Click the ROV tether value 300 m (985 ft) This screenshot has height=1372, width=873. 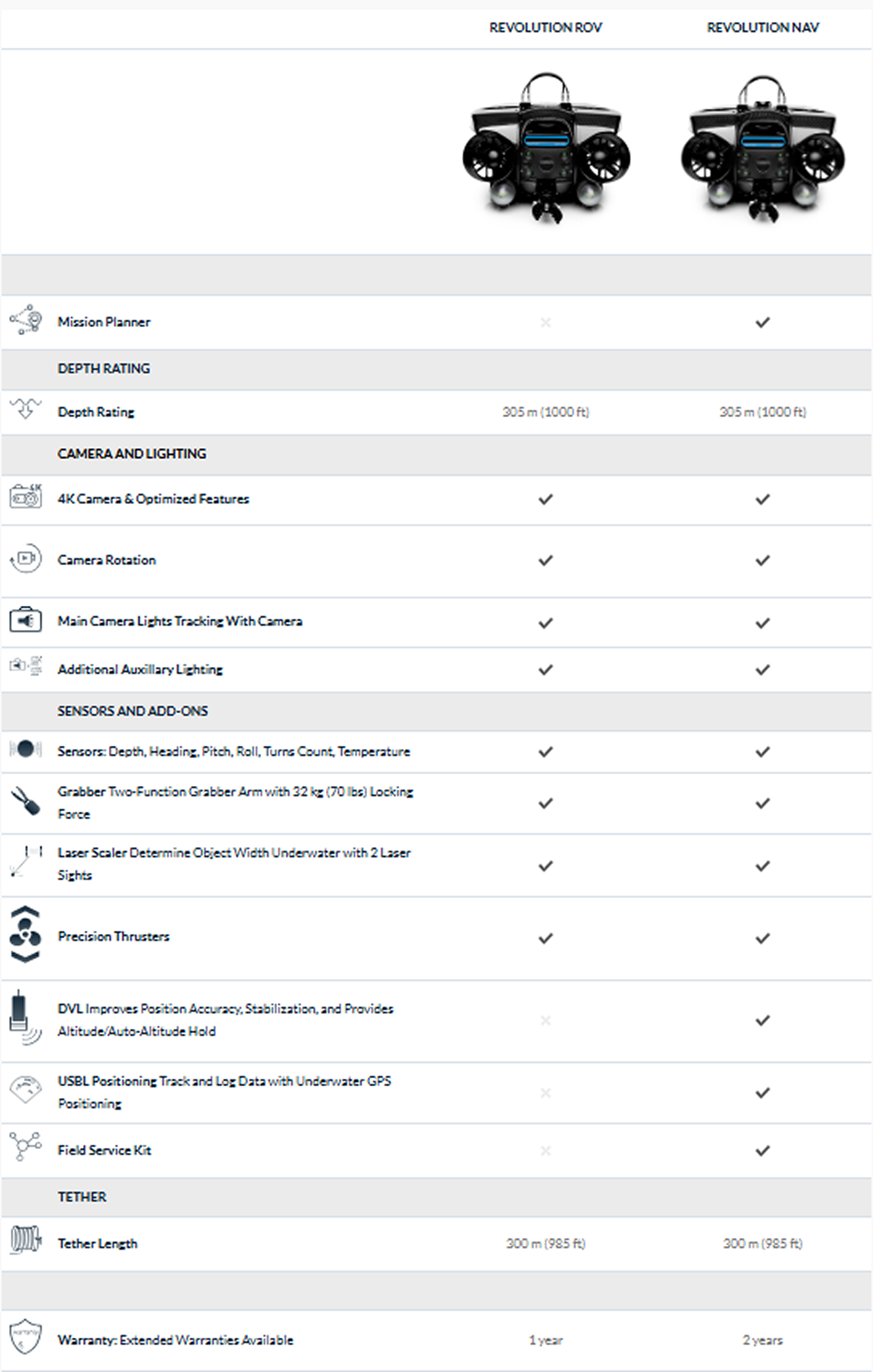coord(546,1243)
